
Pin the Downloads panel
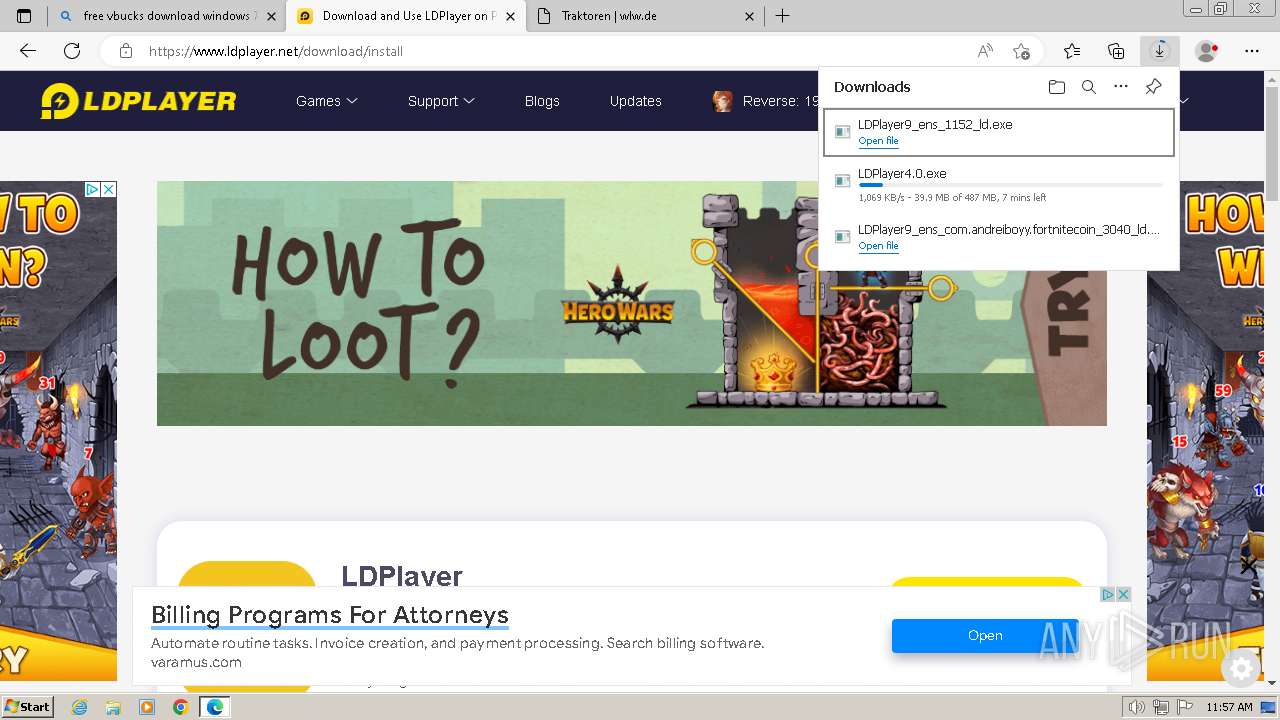[x=1153, y=87]
